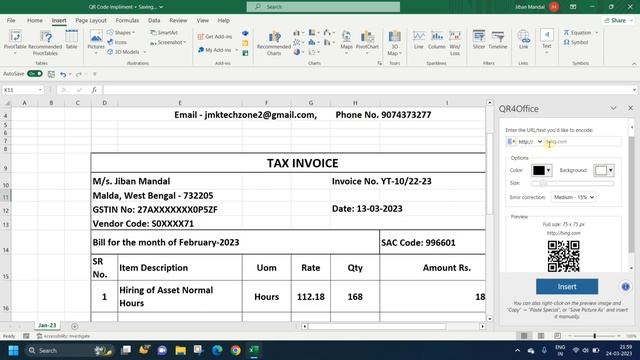Open File Explorer from the taskbar
Screen dimensions: 640x360
(x=180, y=350)
